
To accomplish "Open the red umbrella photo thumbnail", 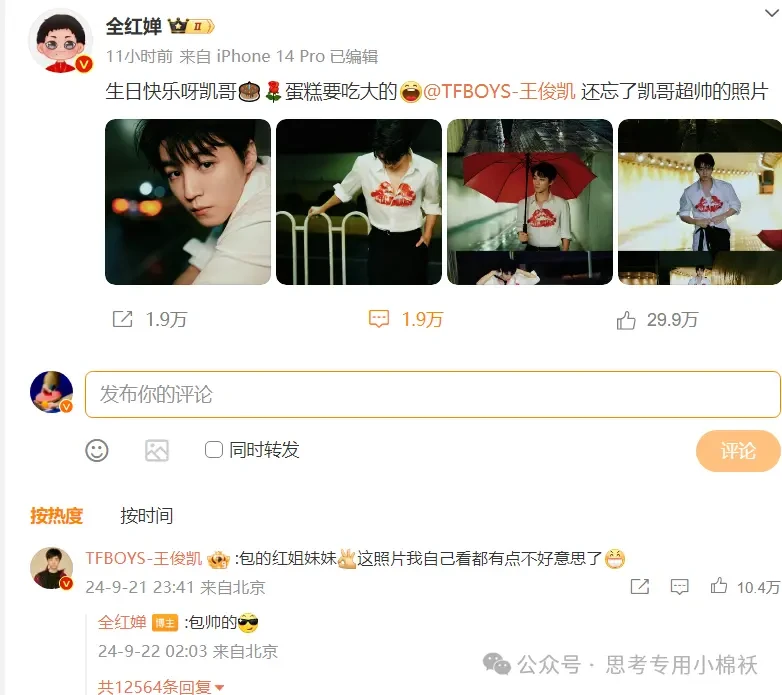I will pos(530,202).
